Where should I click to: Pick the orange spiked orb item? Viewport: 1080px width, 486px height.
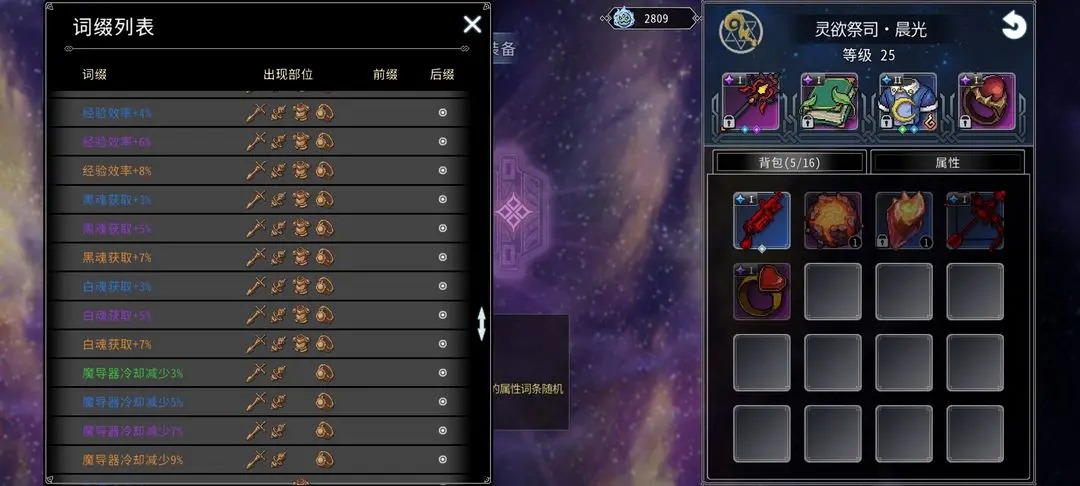[833, 220]
